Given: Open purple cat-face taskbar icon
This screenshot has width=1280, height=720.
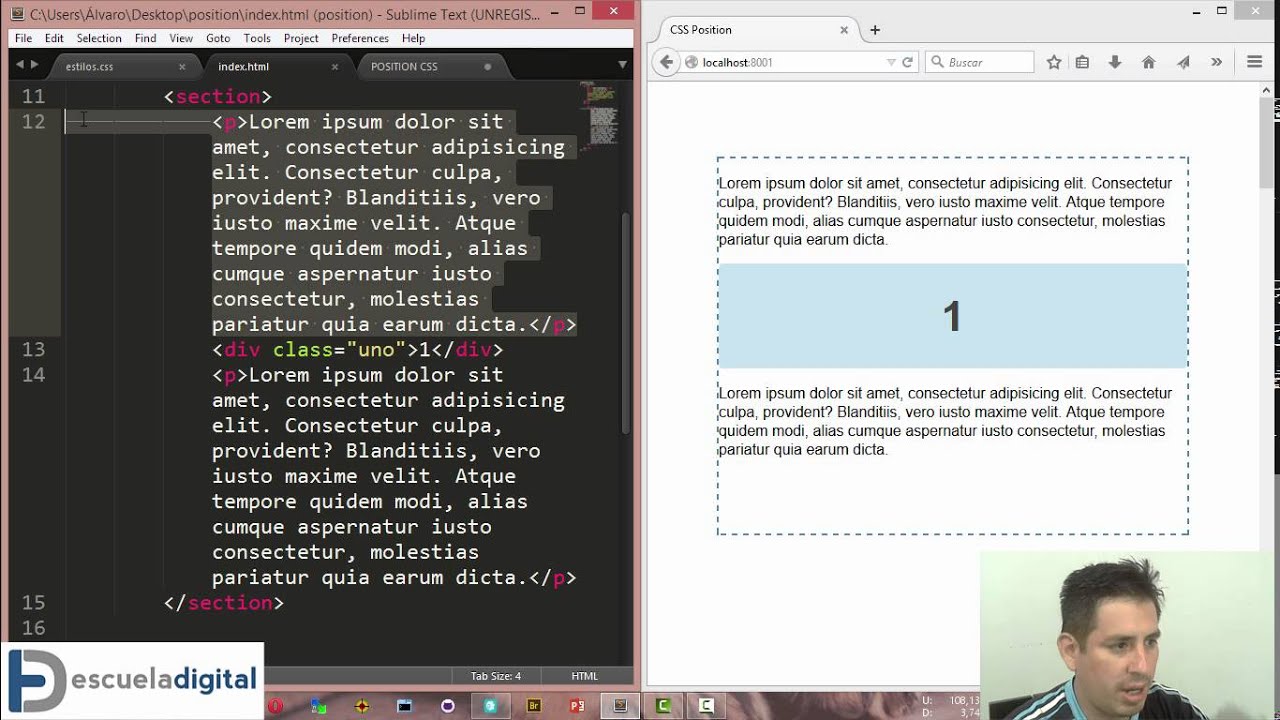Looking at the screenshot, I should click(x=447, y=706).
